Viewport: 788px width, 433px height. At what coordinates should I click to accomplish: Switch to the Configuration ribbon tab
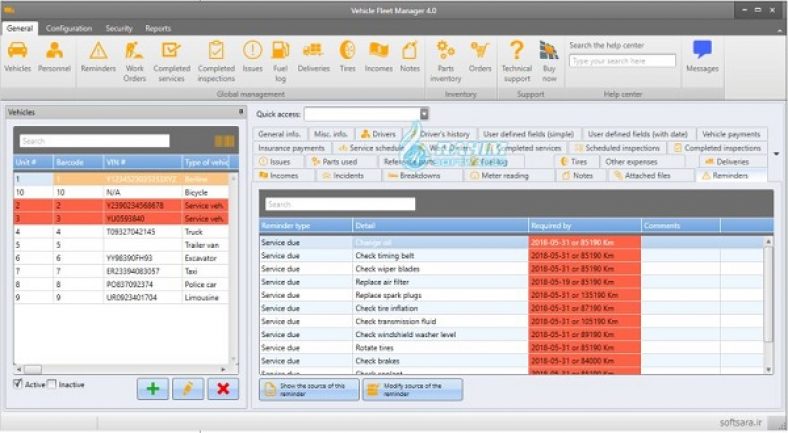click(x=69, y=28)
